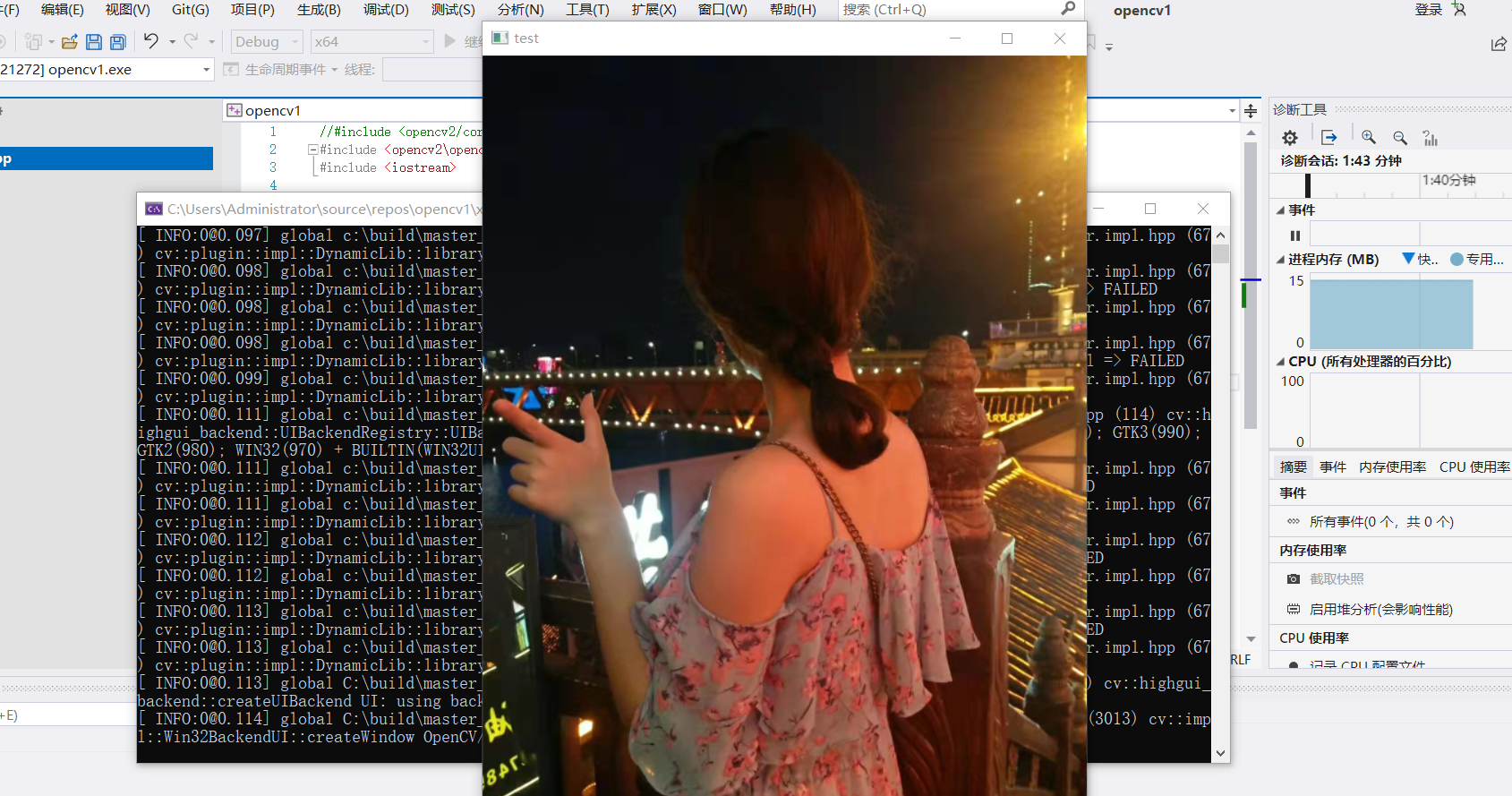Open diagnostic tools settings gear
Viewport: 1512px width, 796px height.
(1290, 138)
